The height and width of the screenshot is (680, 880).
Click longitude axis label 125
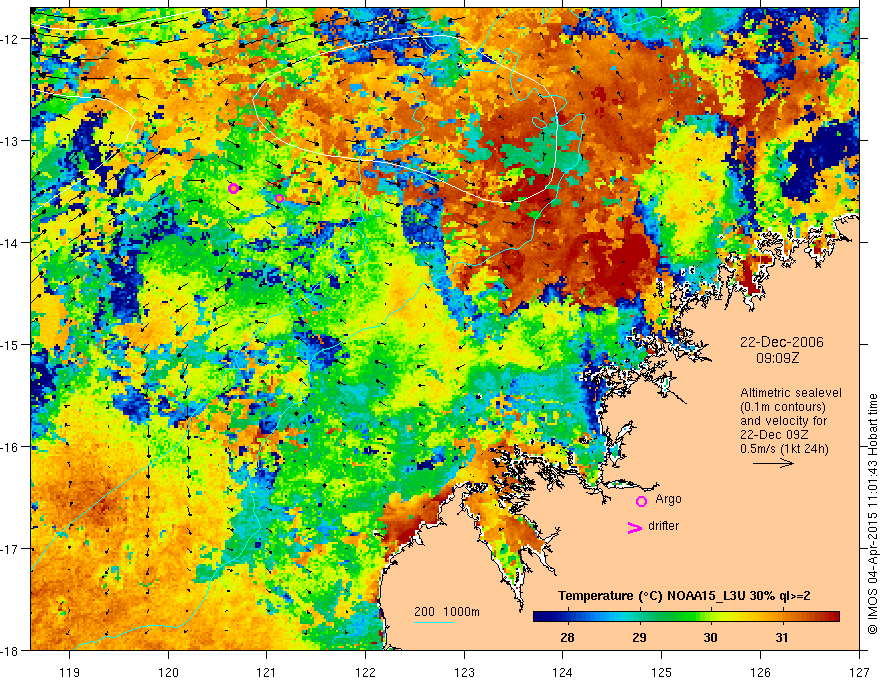[x=662, y=672]
